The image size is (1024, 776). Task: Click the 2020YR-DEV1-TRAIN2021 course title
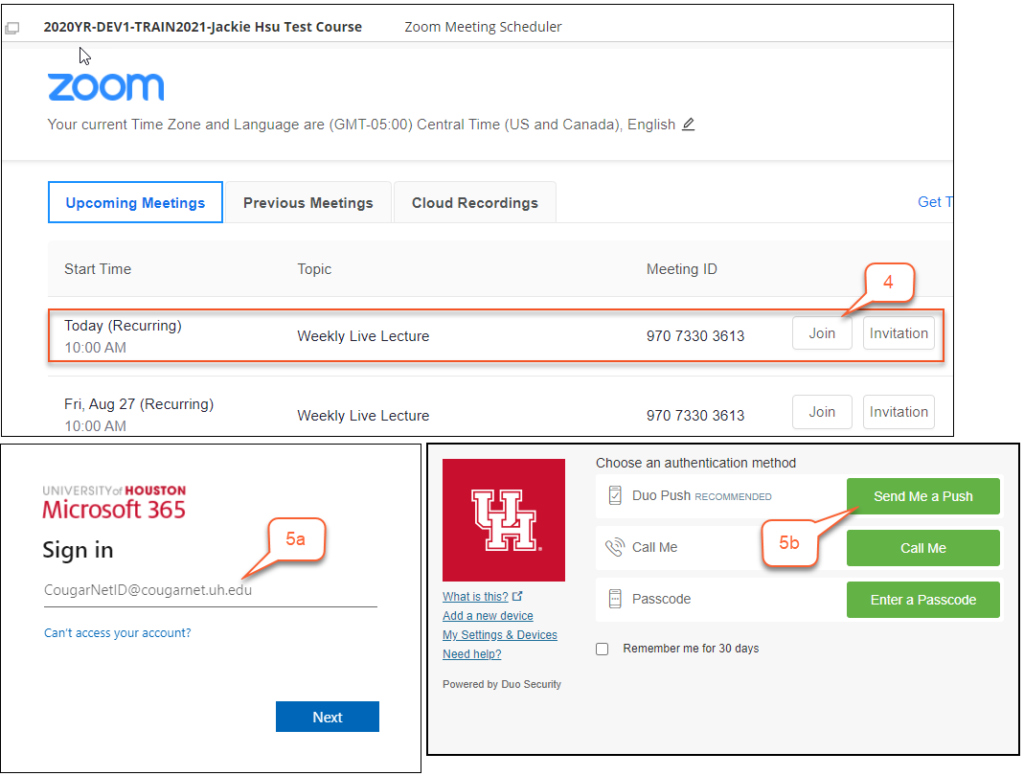(202, 27)
